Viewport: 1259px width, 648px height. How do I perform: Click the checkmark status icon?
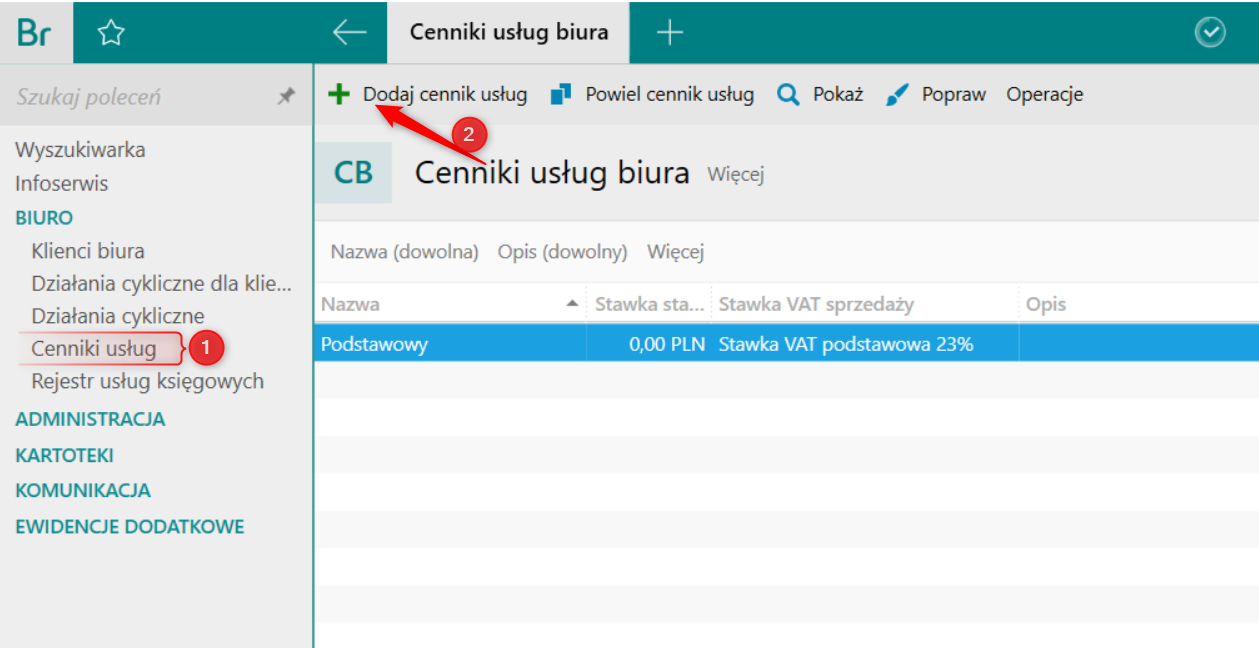(1210, 33)
